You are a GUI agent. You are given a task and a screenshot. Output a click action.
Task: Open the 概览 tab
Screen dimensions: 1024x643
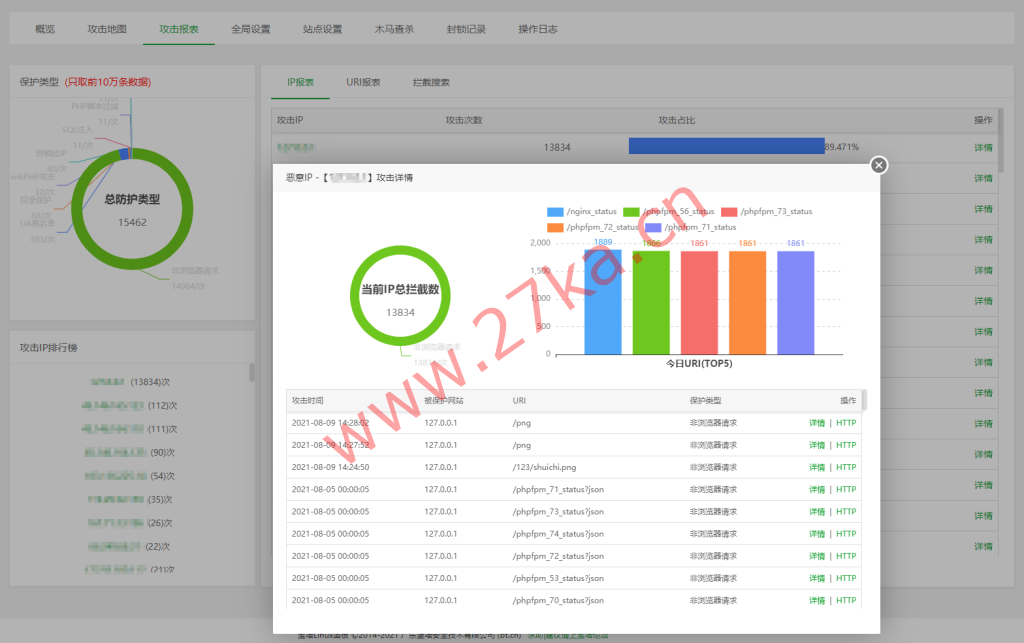coord(45,29)
